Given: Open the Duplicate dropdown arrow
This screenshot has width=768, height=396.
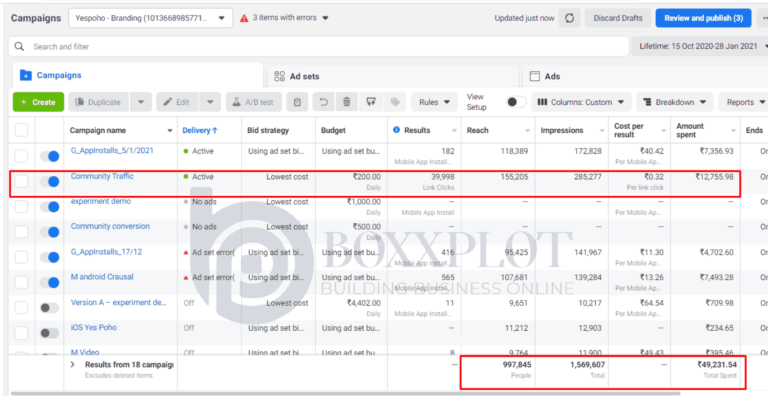Looking at the screenshot, I should pyautogui.click(x=141, y=102).
